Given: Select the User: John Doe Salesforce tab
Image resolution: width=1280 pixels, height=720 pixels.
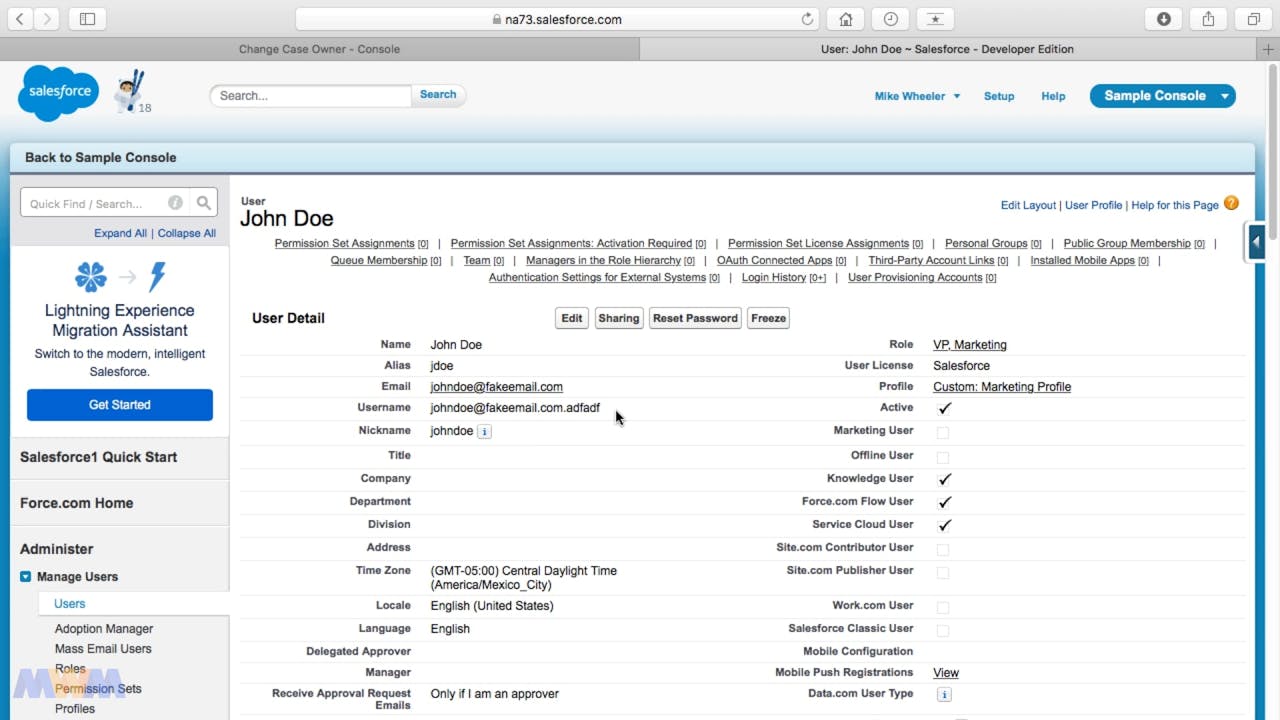Looking at the screenshot, I should [x=947, y=49].
